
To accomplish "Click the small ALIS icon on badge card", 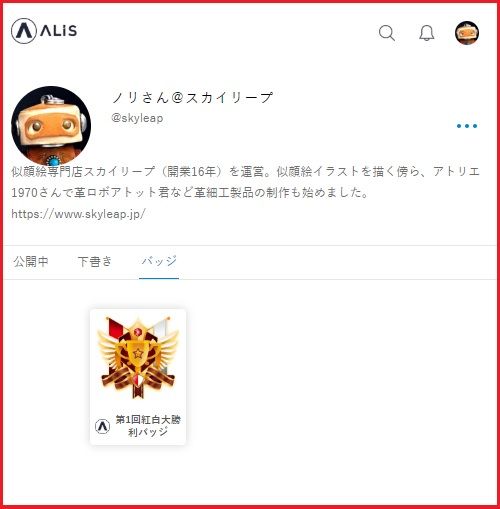I will point(102,426).
